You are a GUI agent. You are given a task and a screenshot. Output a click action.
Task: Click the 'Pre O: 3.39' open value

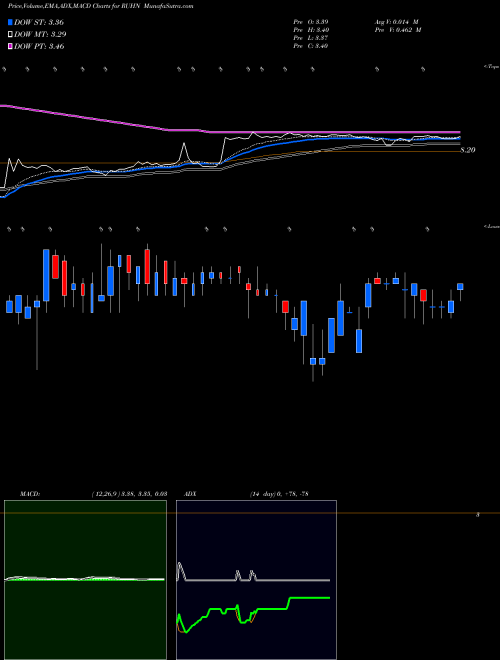tap(311, 21)
